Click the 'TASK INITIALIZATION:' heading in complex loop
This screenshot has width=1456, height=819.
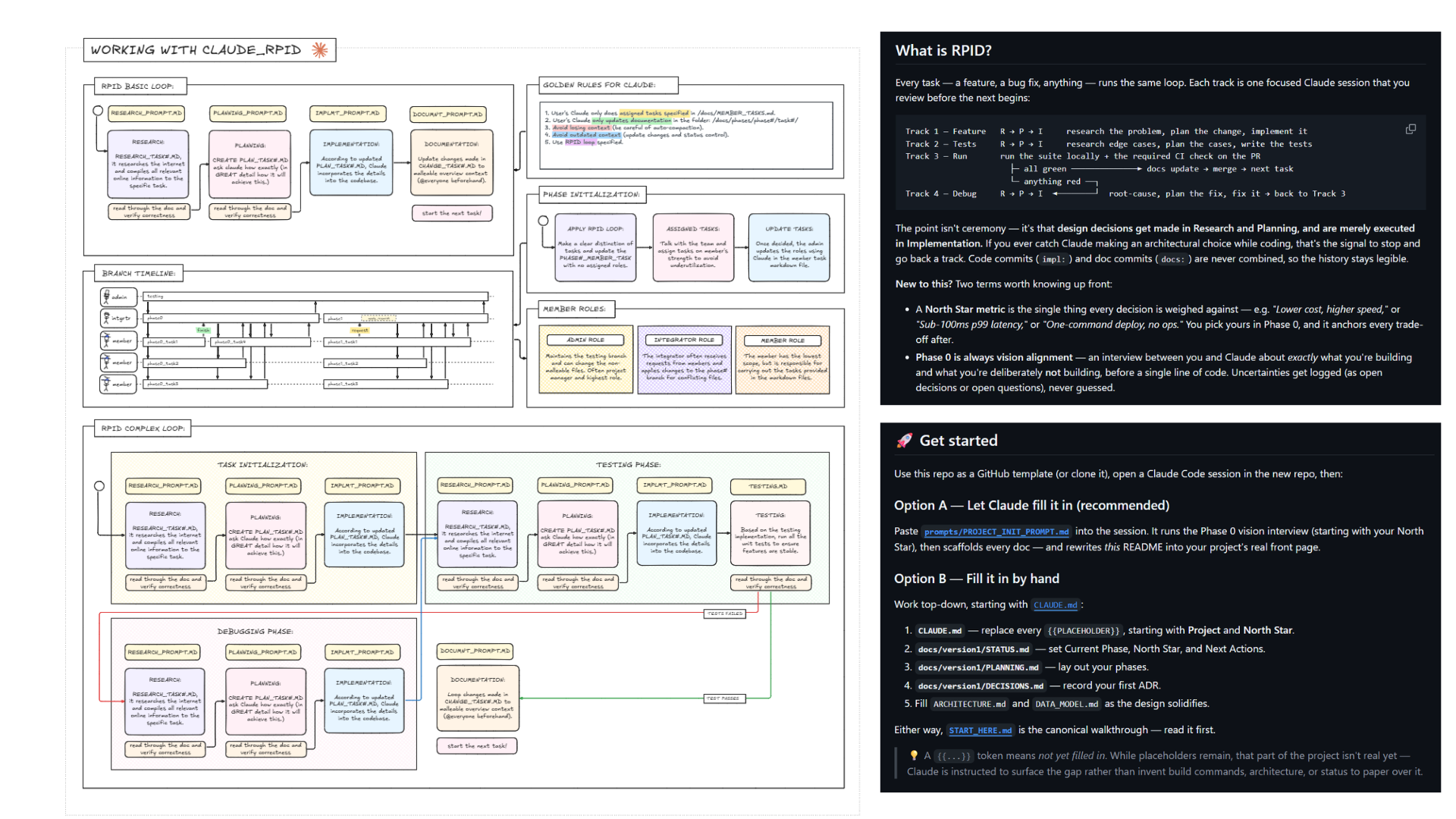pos(262,465)
